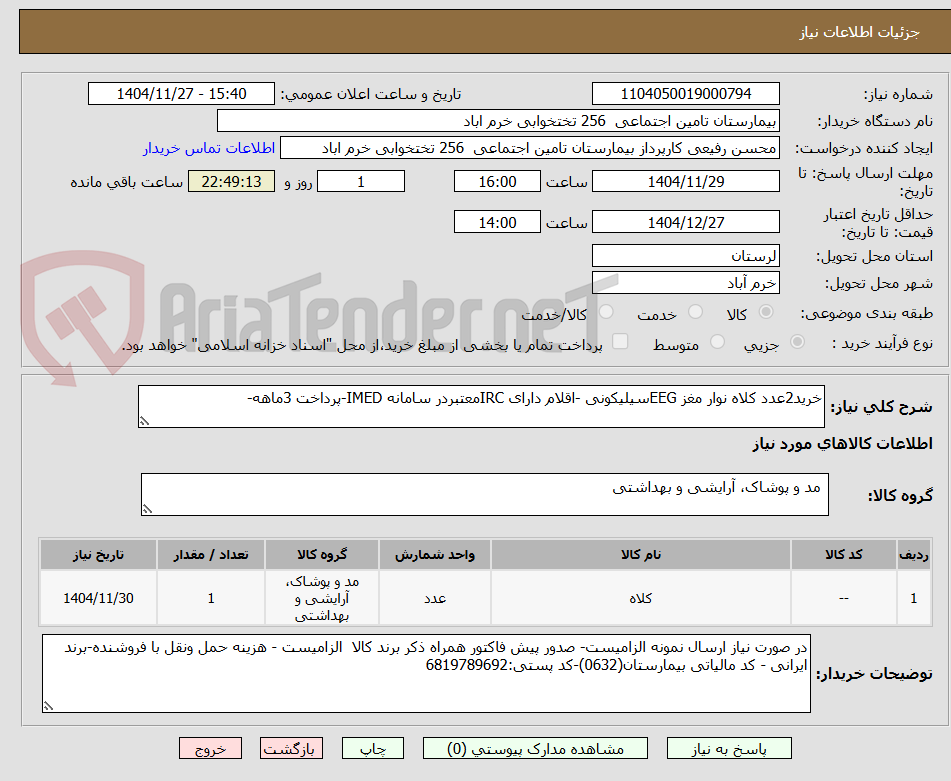Click the نام دستگاه خریدار field

coord(498,121)
